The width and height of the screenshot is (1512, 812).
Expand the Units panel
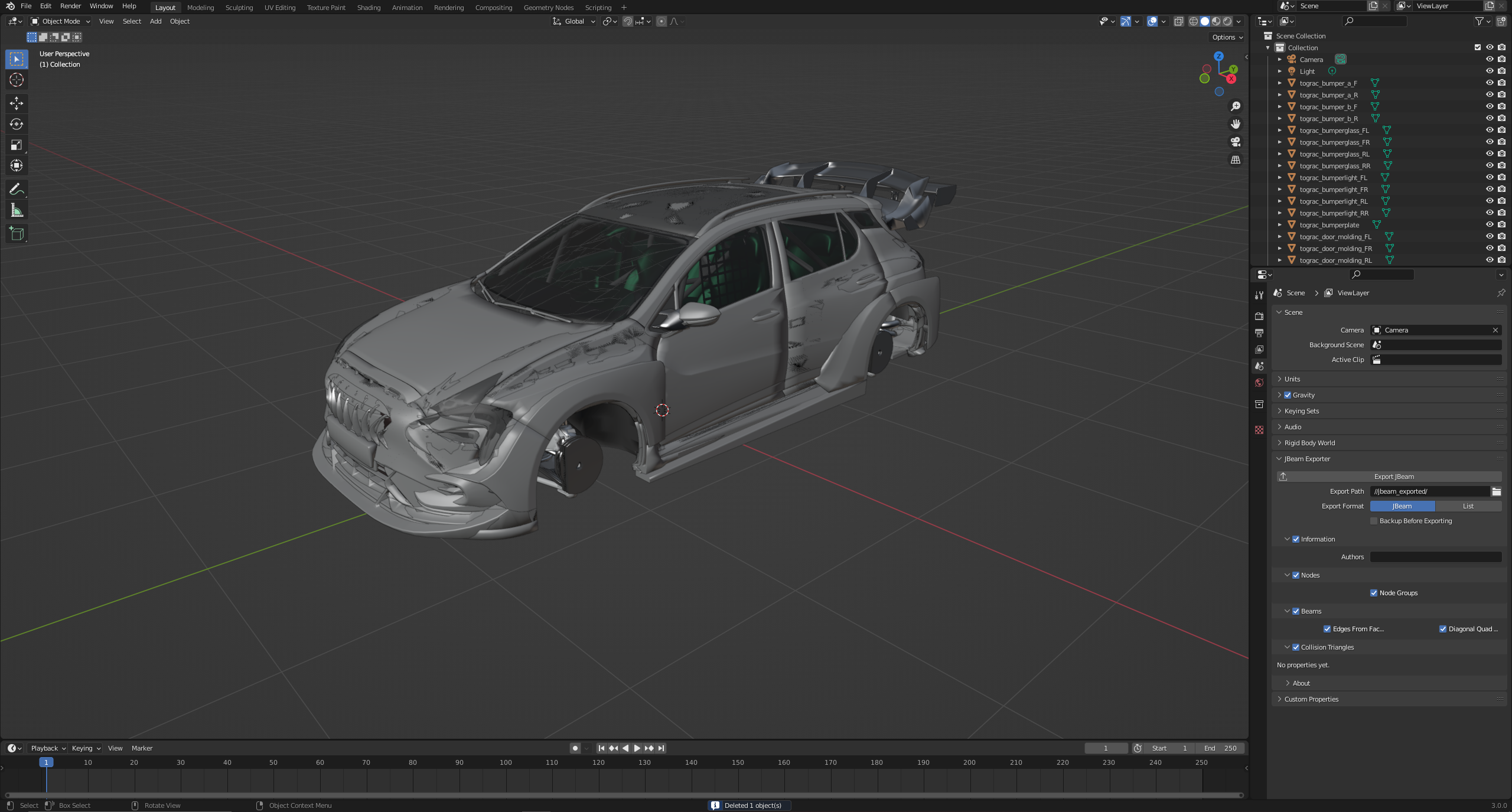pos(1293,379)
